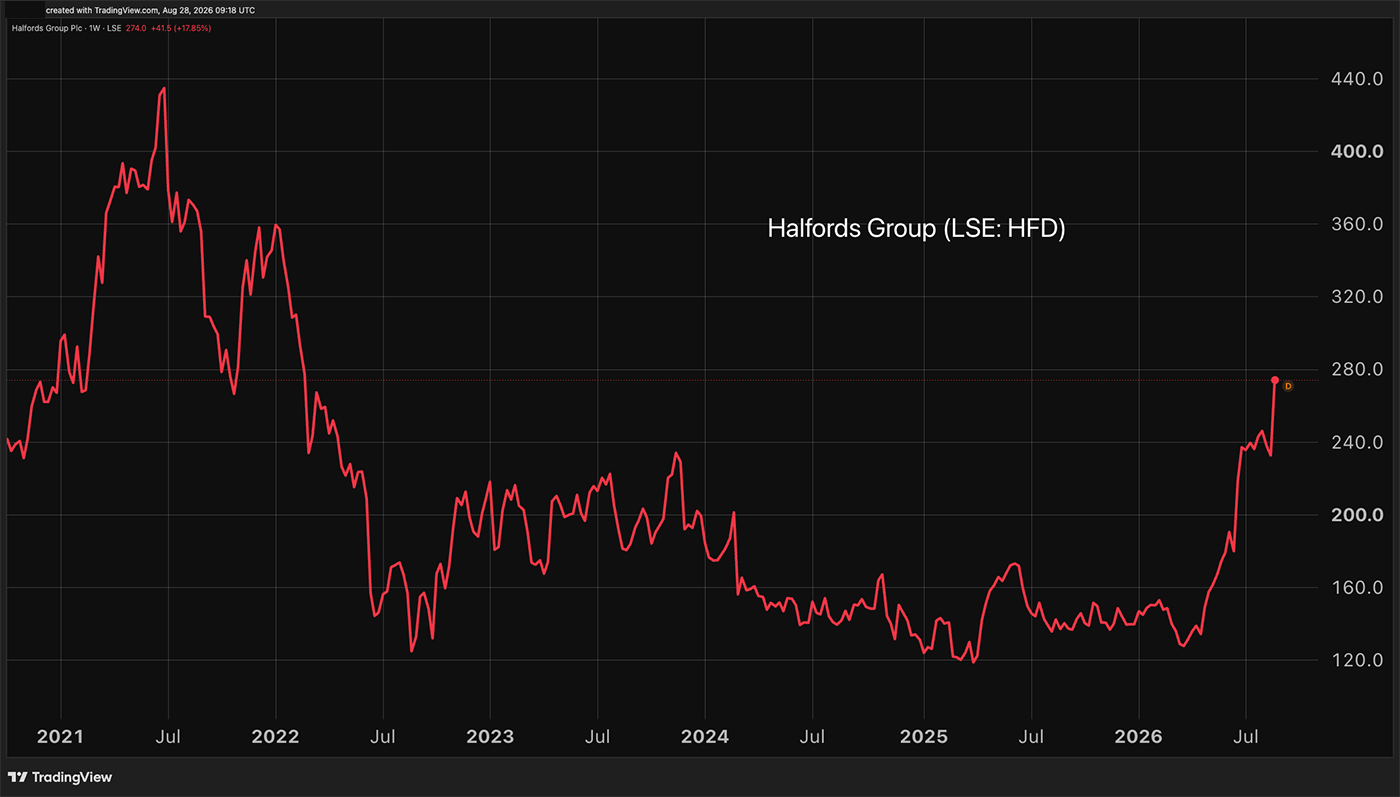This screenshot has width=1400, height=797.
Task: Click the 160.0 price axis label
Action: coord(1356,588)
